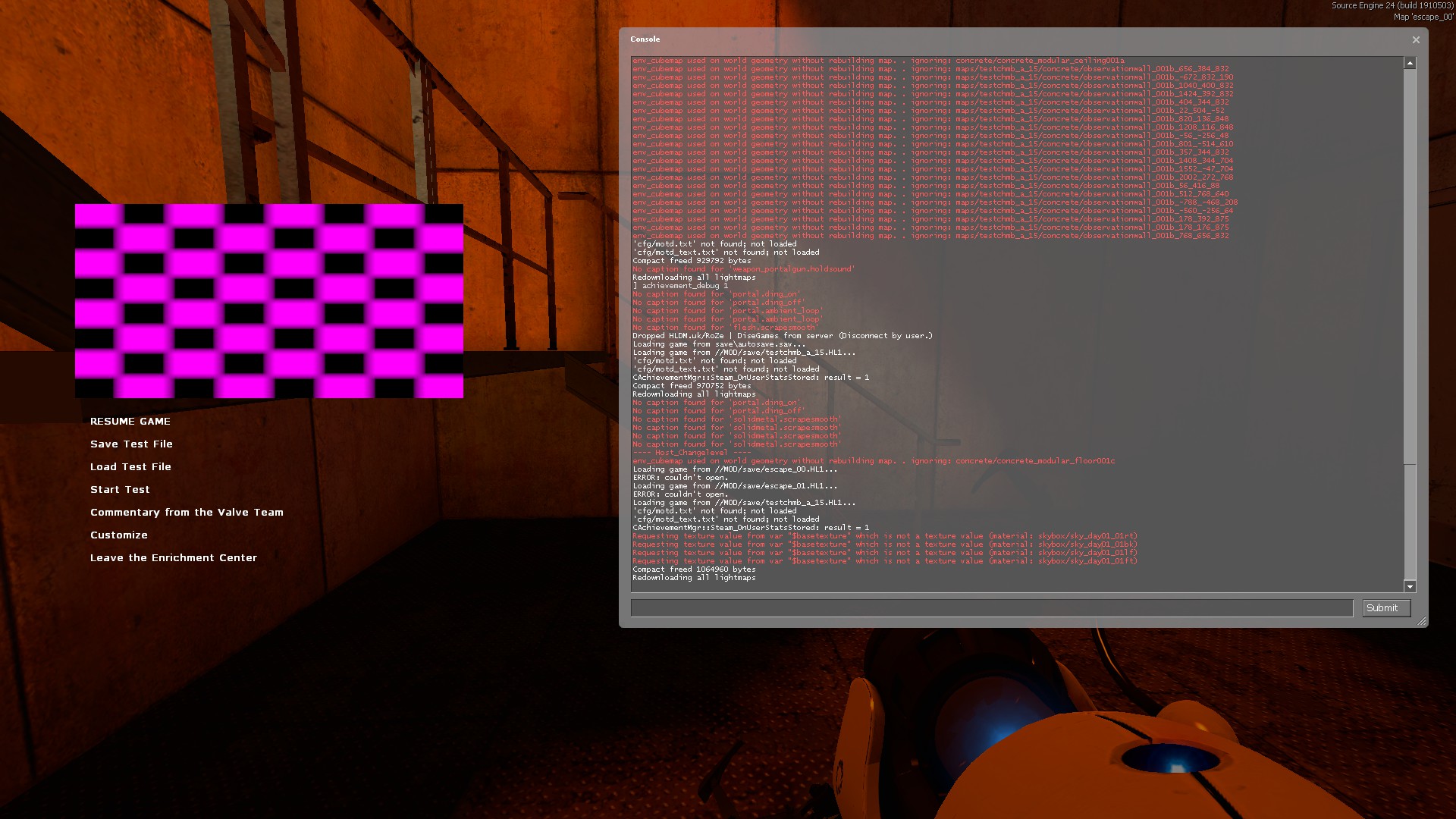Screen dimensions: 1456x819
Task: Click 'Loading game from save\autosave.sav...' line
Action: tap(719, 344)
